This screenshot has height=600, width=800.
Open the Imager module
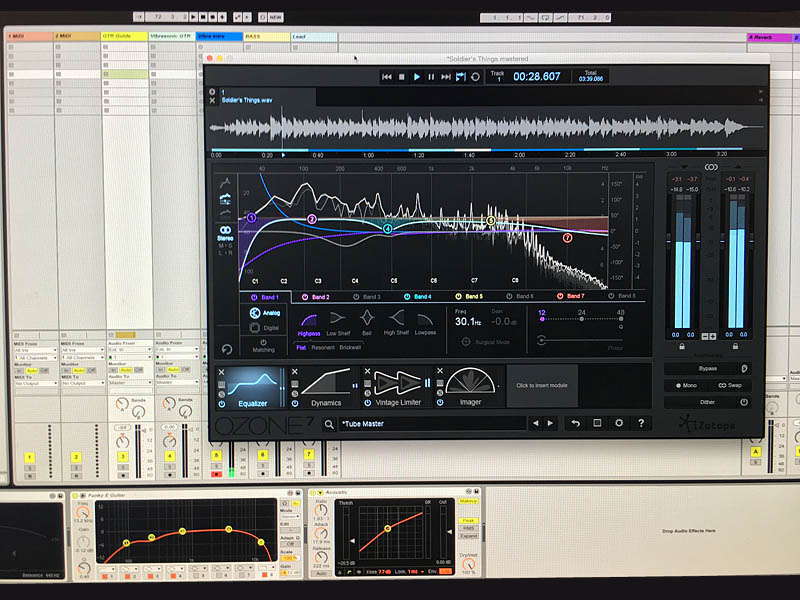click(470, 388)
